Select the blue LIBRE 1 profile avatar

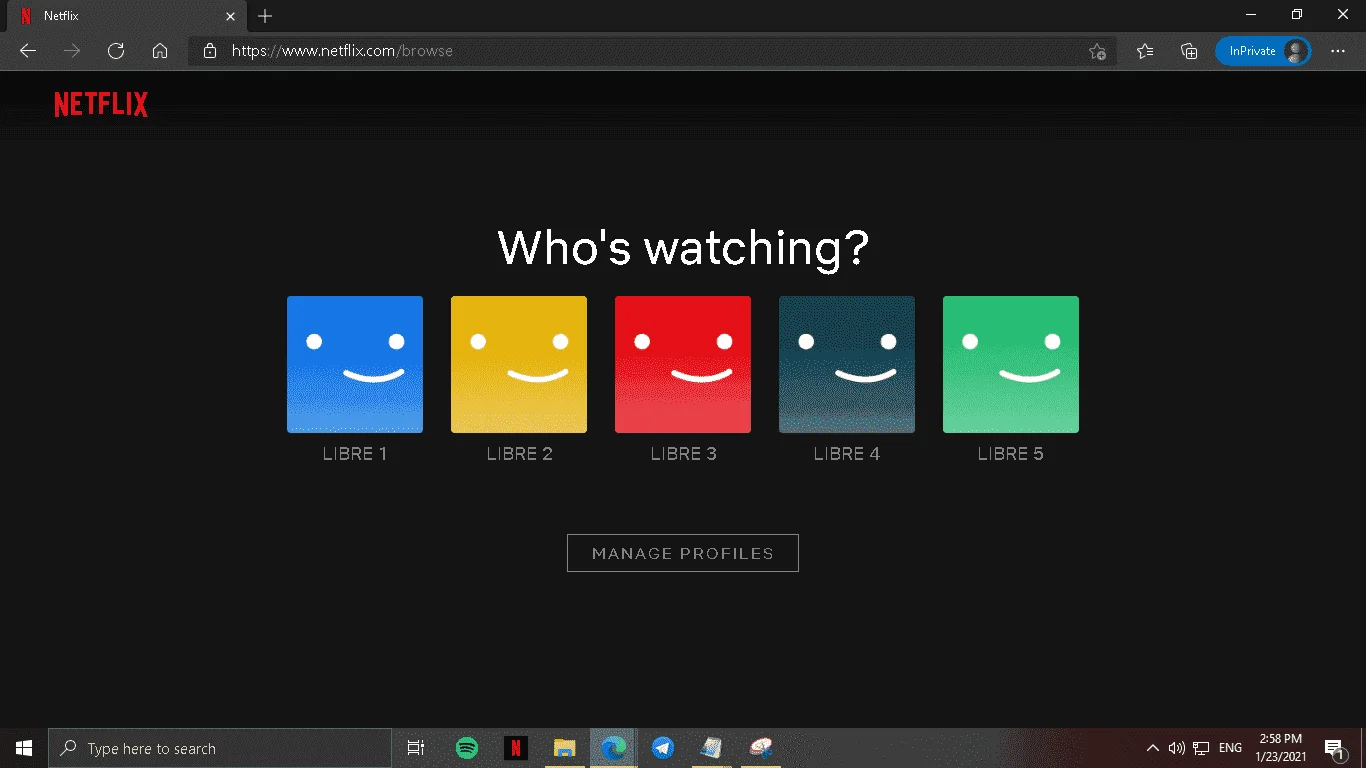click(x=355, y=364)
